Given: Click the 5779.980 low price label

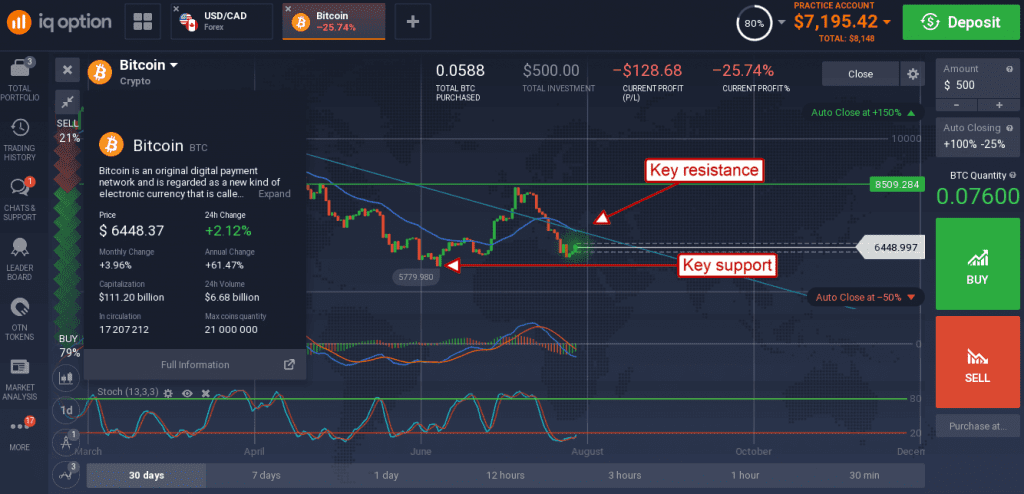Looking at the screenshot, I should [x=415, y=277].
